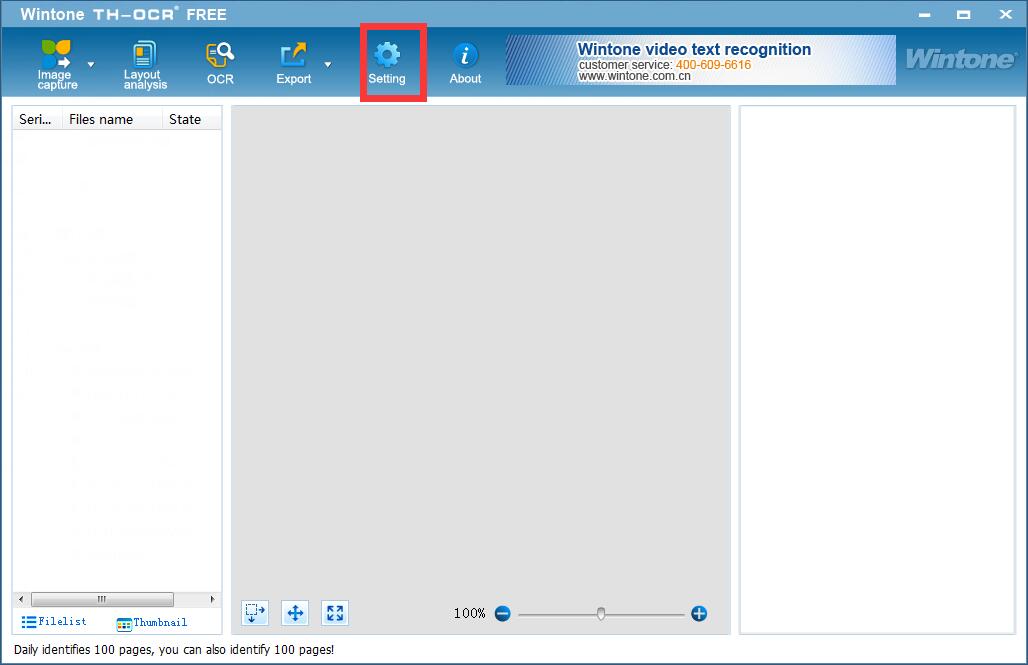Open the Wintone video text recognition banner
1028x665 pixels.
coord(700,61)
